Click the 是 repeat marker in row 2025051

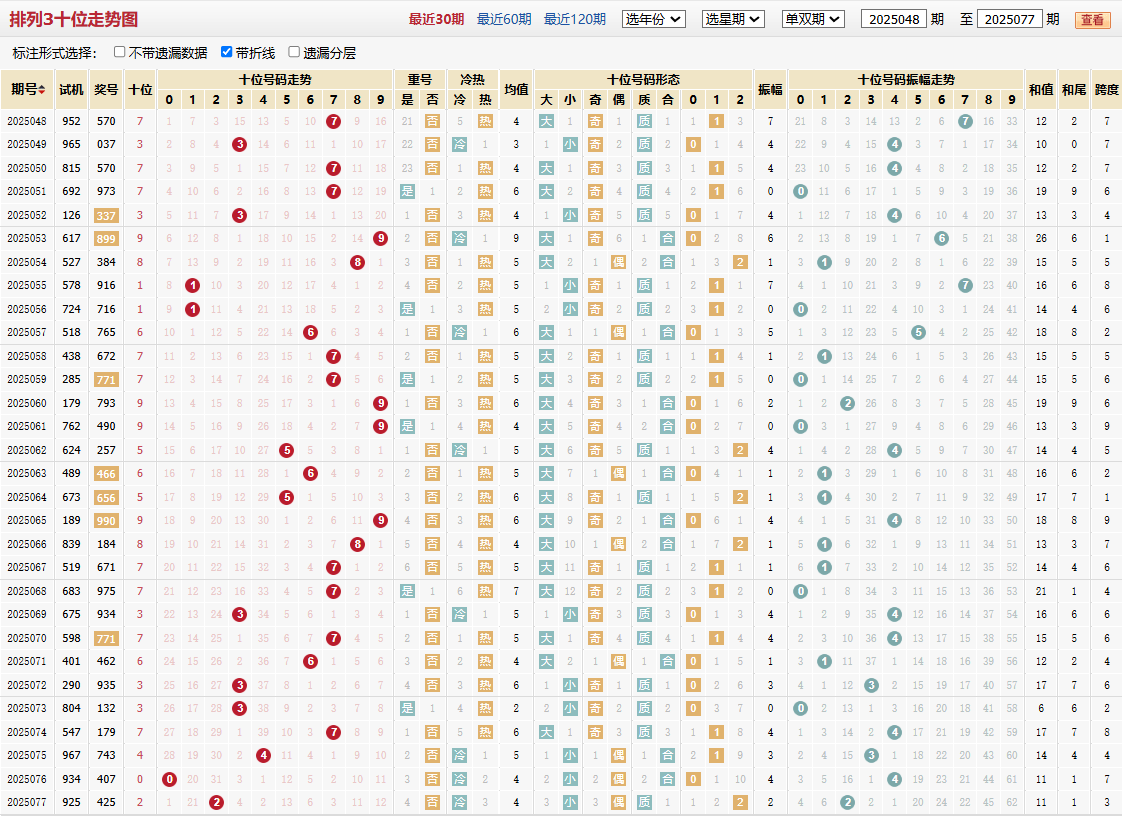tap(407, 192)
